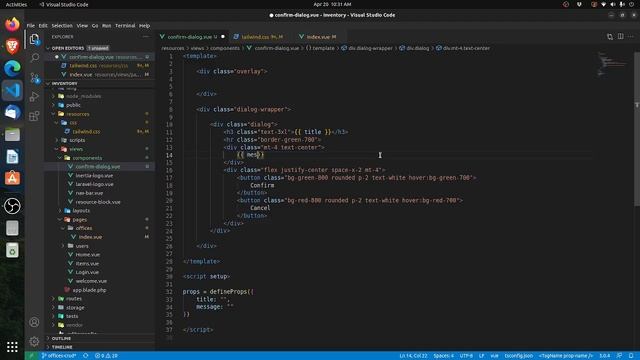Click the offices-crud branch in status bar
640x360 pixels.
point(59,356)
